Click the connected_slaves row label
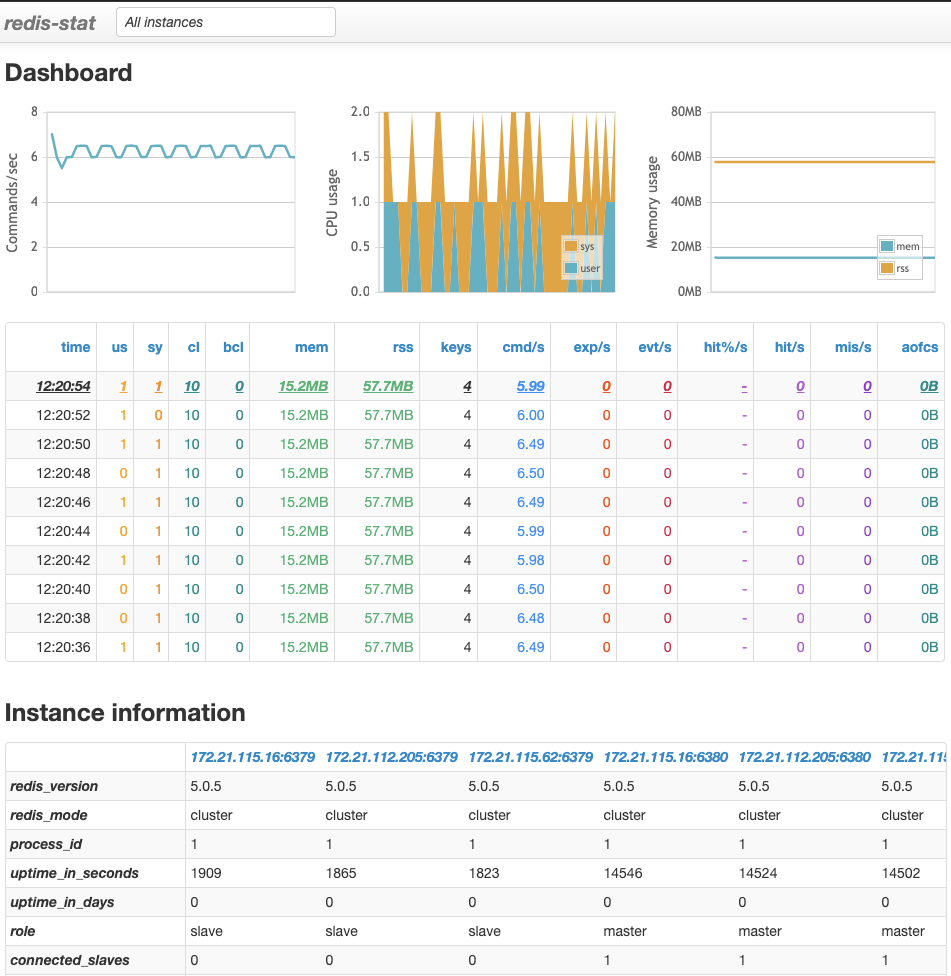This screenshot has width=951, height=976. tap(70, 960)
